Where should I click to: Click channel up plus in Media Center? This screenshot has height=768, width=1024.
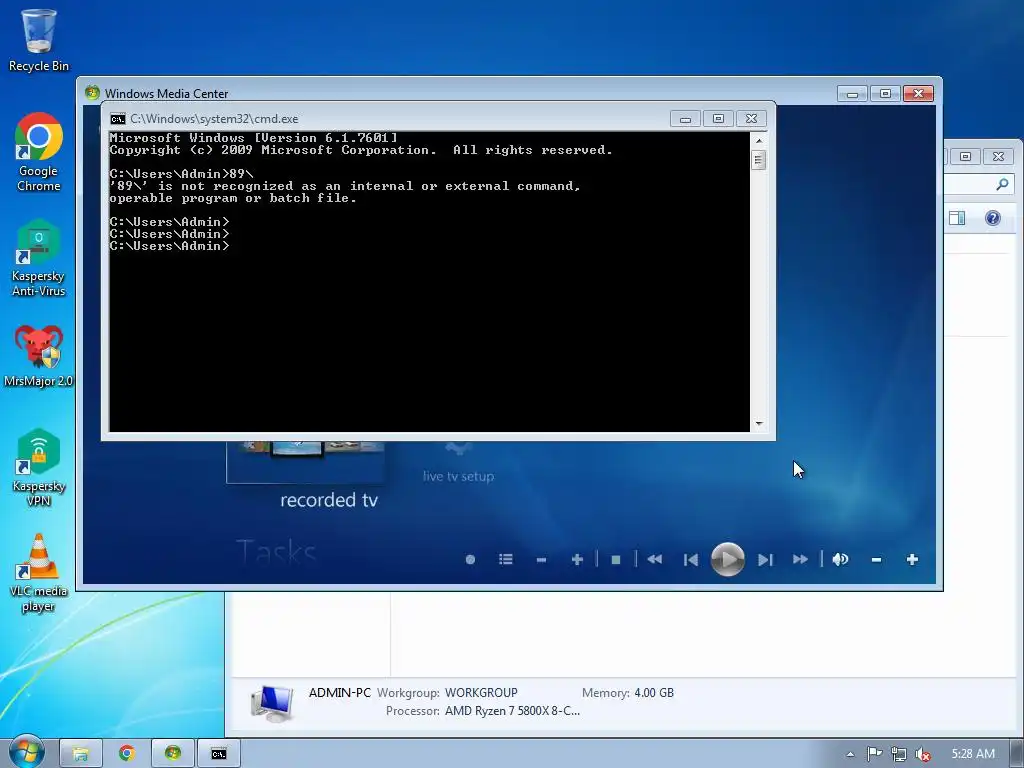click(x=577, y=560)
